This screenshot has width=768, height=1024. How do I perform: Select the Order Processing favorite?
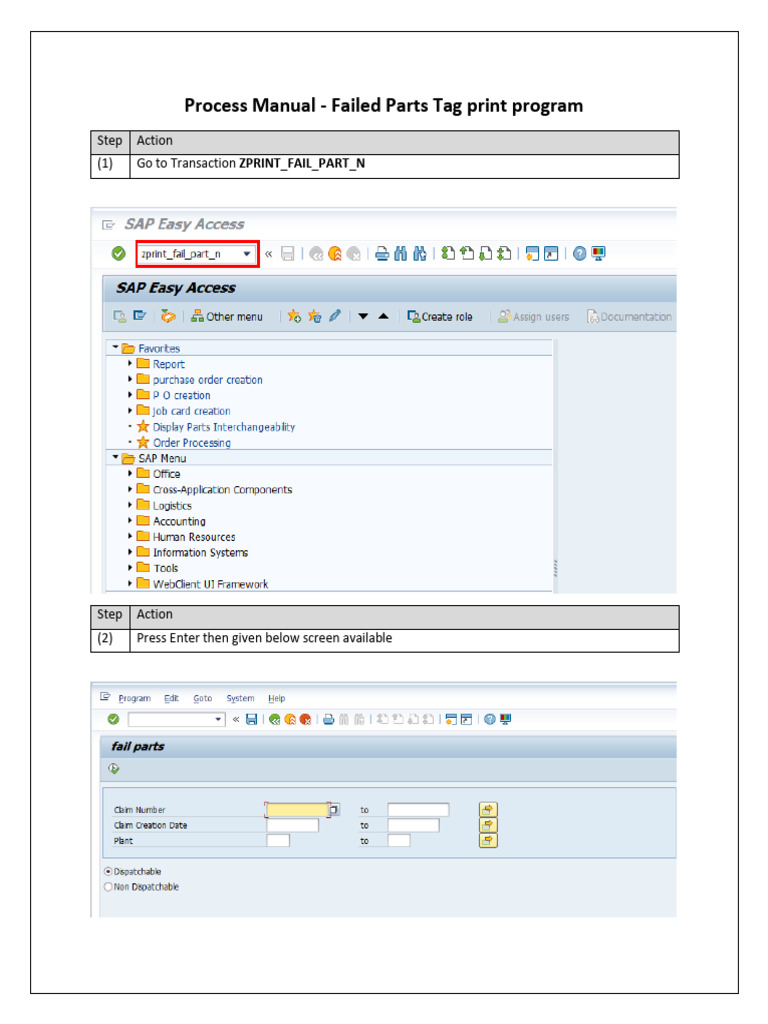pyautogui.click(x=192, y=443)
